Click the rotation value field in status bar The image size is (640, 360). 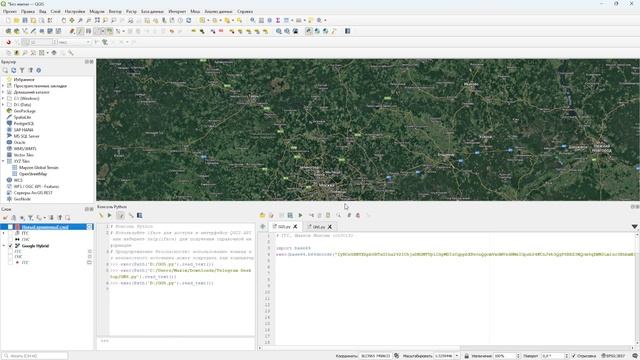tap(555, 356)
